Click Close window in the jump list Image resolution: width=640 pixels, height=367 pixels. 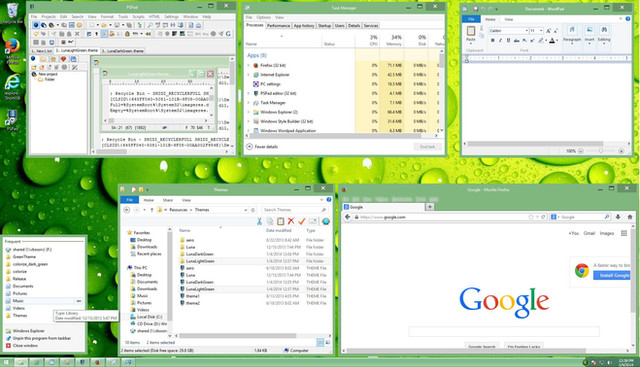coord(25,346)
